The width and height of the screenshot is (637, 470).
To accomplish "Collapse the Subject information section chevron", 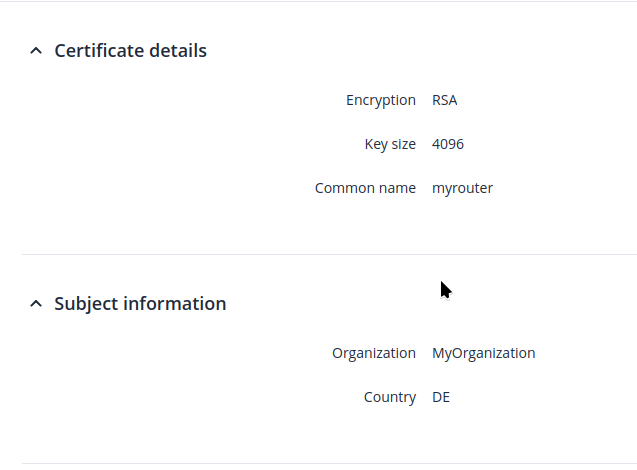I will pyautogui.click(x=36, y=303).
